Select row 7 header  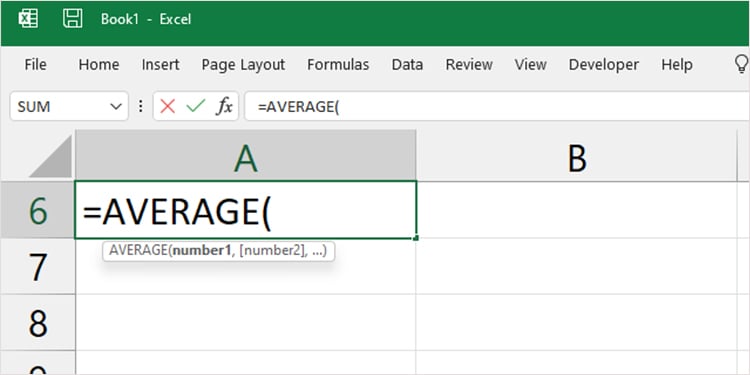coord(38,266)
